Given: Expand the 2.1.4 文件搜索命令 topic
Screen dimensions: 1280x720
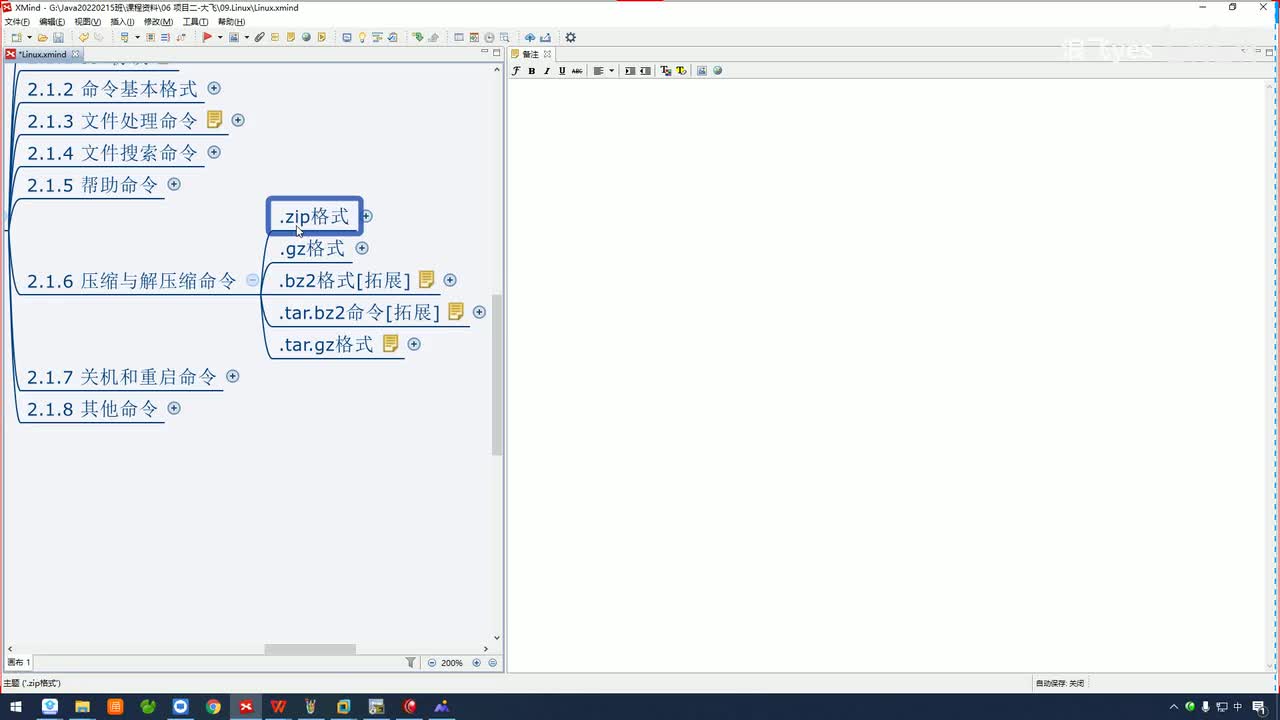Looking at the screenshot, I should click(x=214, y=152).
